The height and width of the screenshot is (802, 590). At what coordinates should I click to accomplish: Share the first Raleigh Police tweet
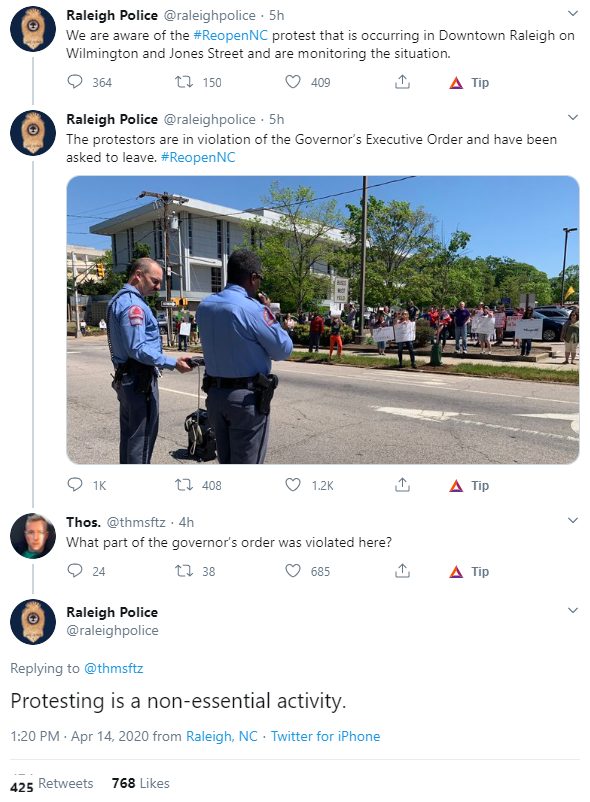pos(402,82)
